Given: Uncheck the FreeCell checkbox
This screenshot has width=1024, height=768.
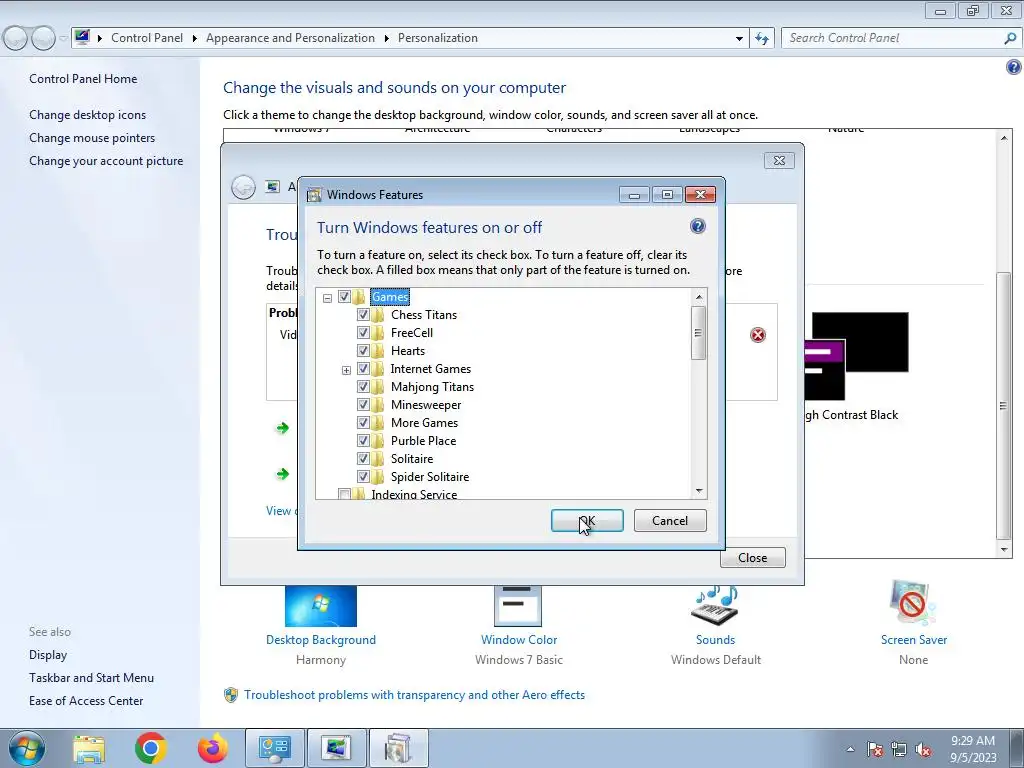Looking at the screenshot, I should [363, 333].
